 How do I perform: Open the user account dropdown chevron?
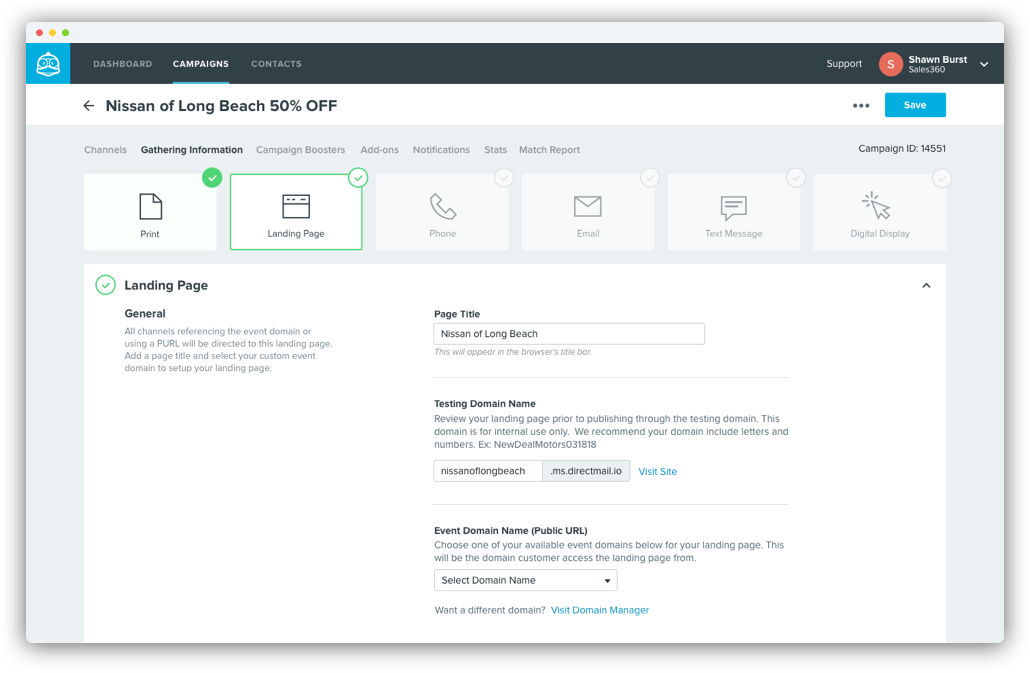tap(984, 64)
